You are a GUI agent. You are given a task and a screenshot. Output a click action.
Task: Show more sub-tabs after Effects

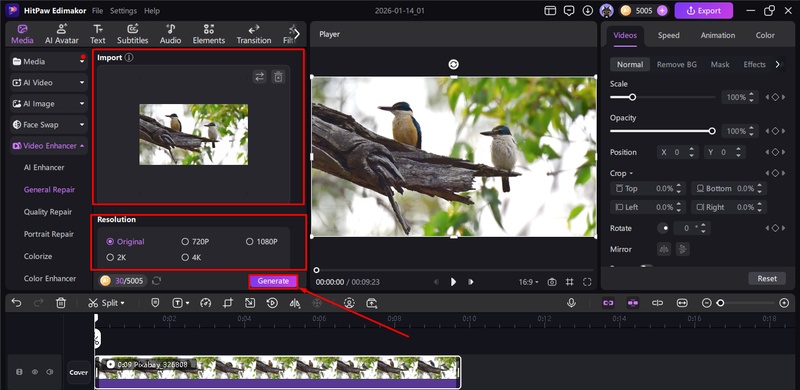coord(778,64)
